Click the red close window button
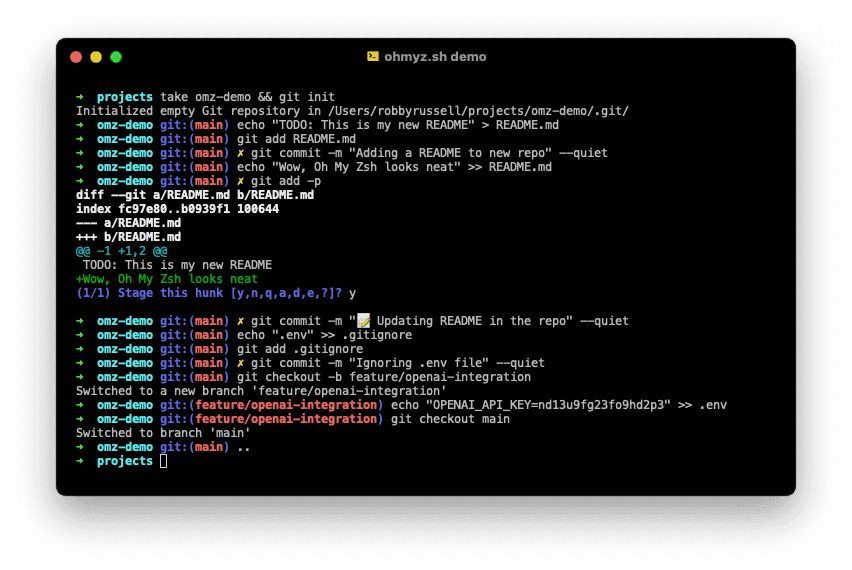 (x=76, y=57)
